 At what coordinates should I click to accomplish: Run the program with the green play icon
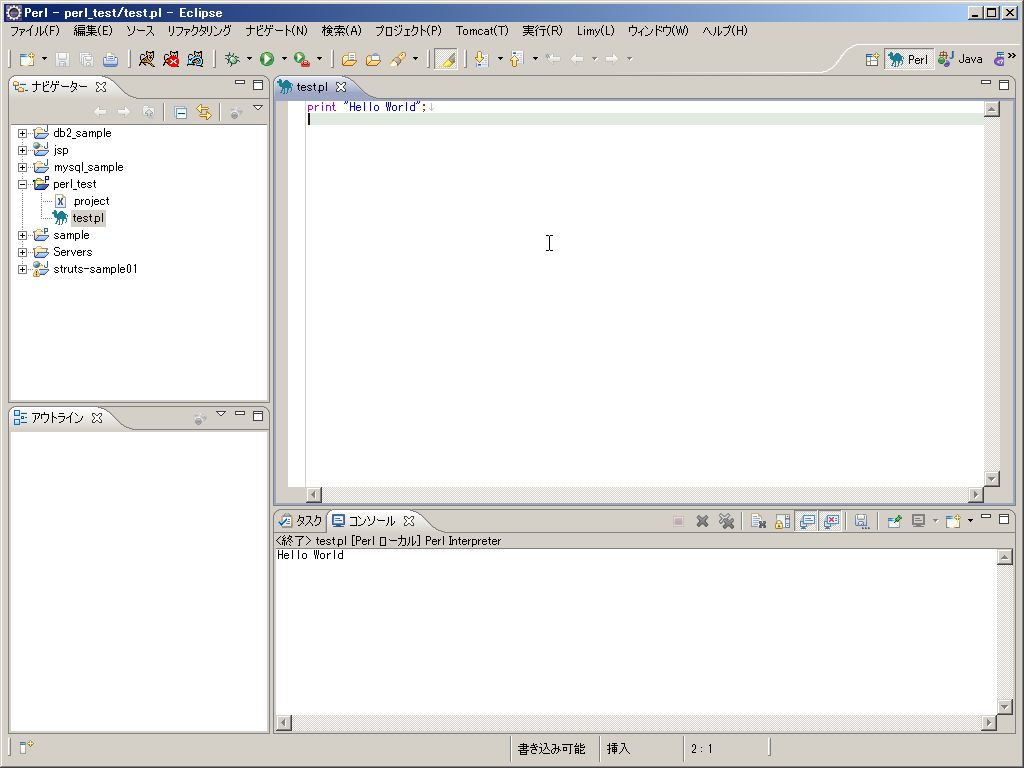point(267,59)
